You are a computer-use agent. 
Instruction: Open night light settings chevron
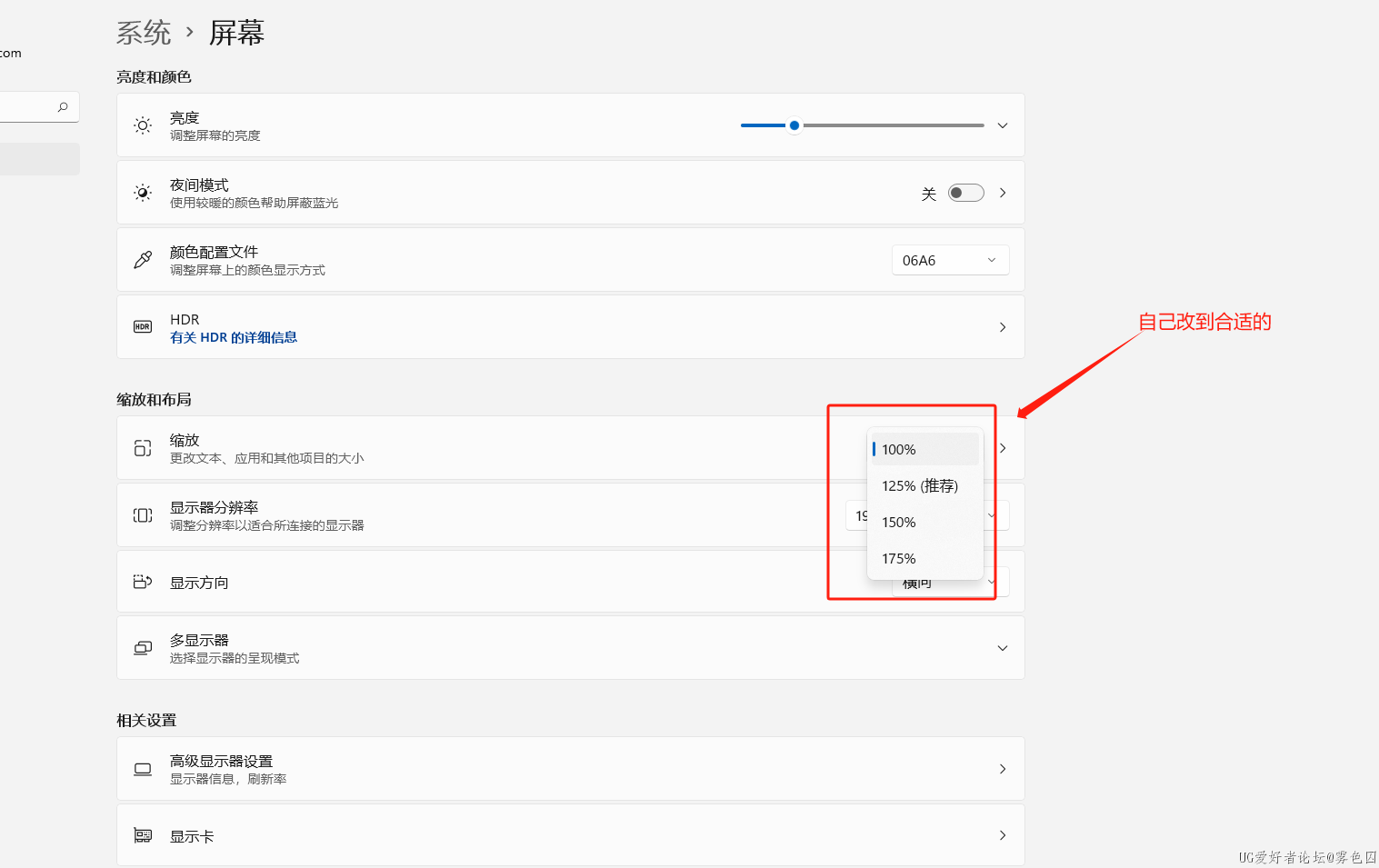coord(1003,193)
